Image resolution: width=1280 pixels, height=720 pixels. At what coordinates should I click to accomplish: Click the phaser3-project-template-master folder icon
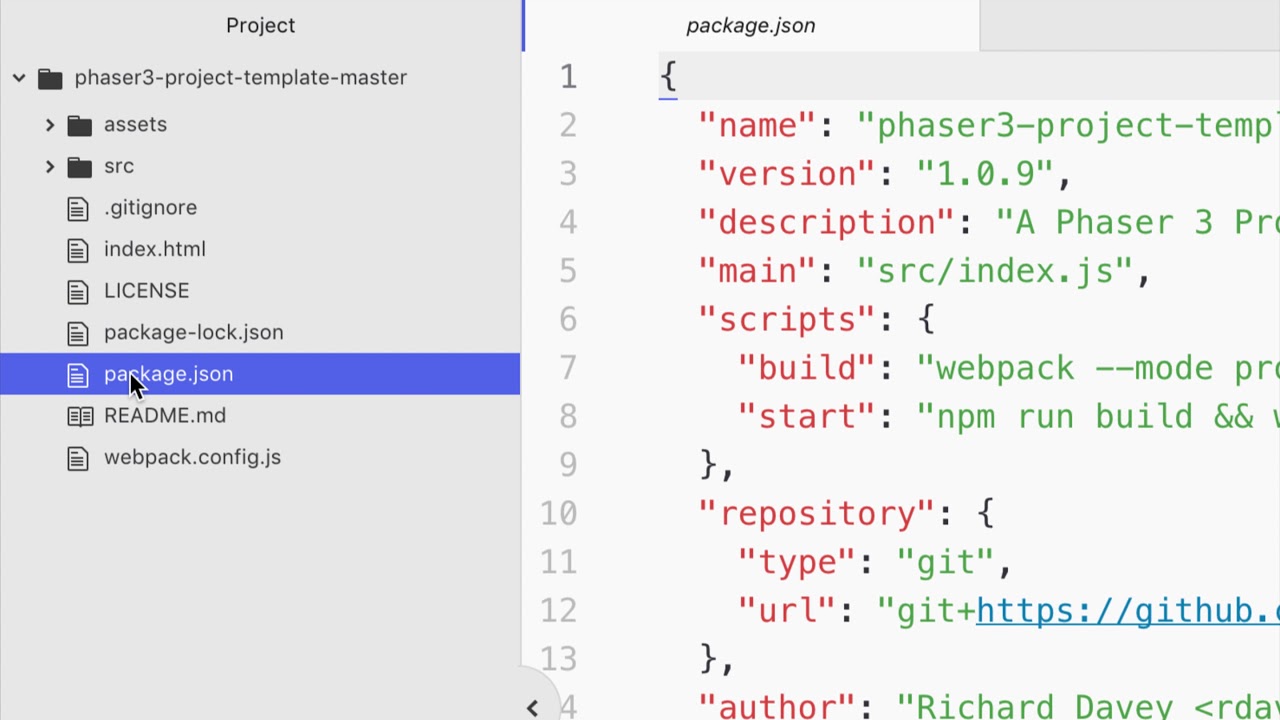click(50, 77)
